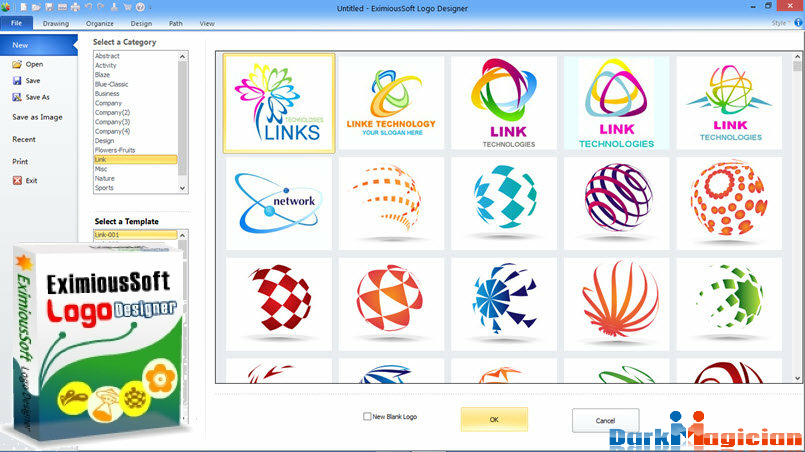Click the logo gallery scrollbar down arrow
Screen dimensions: 805x452
tap(797, 379)
